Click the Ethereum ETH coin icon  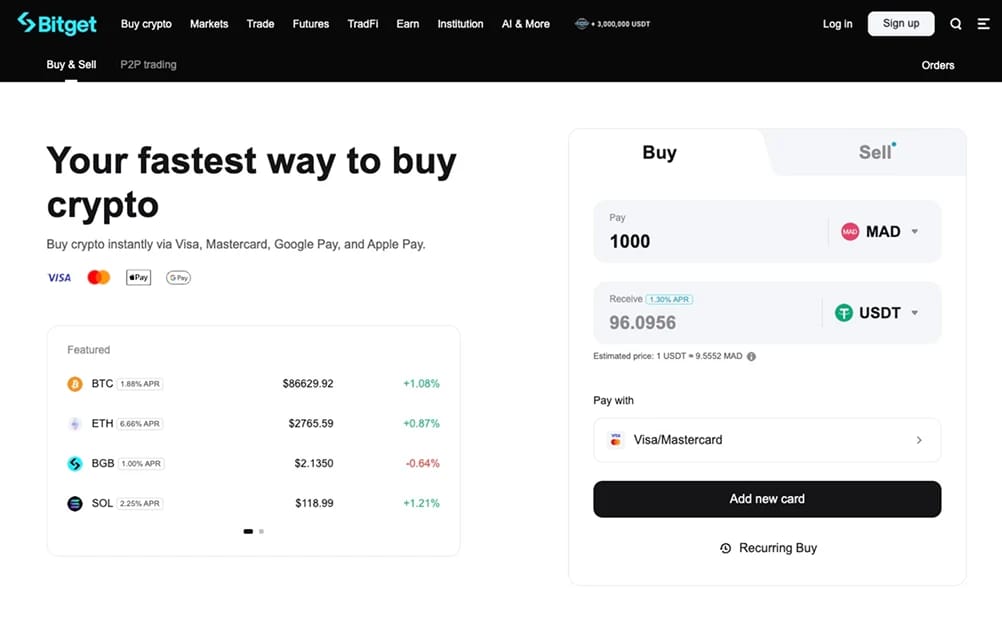tap(75, 424)
